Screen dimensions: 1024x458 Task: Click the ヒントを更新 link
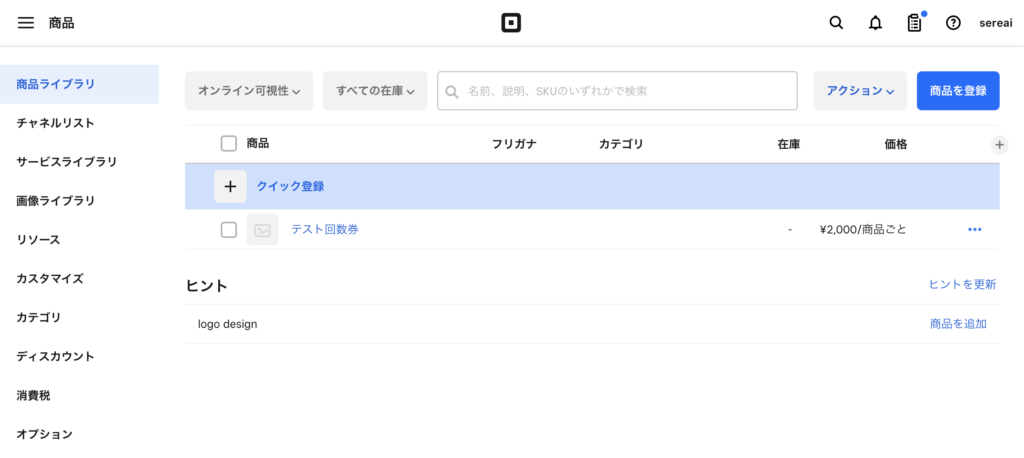(962, 285)
